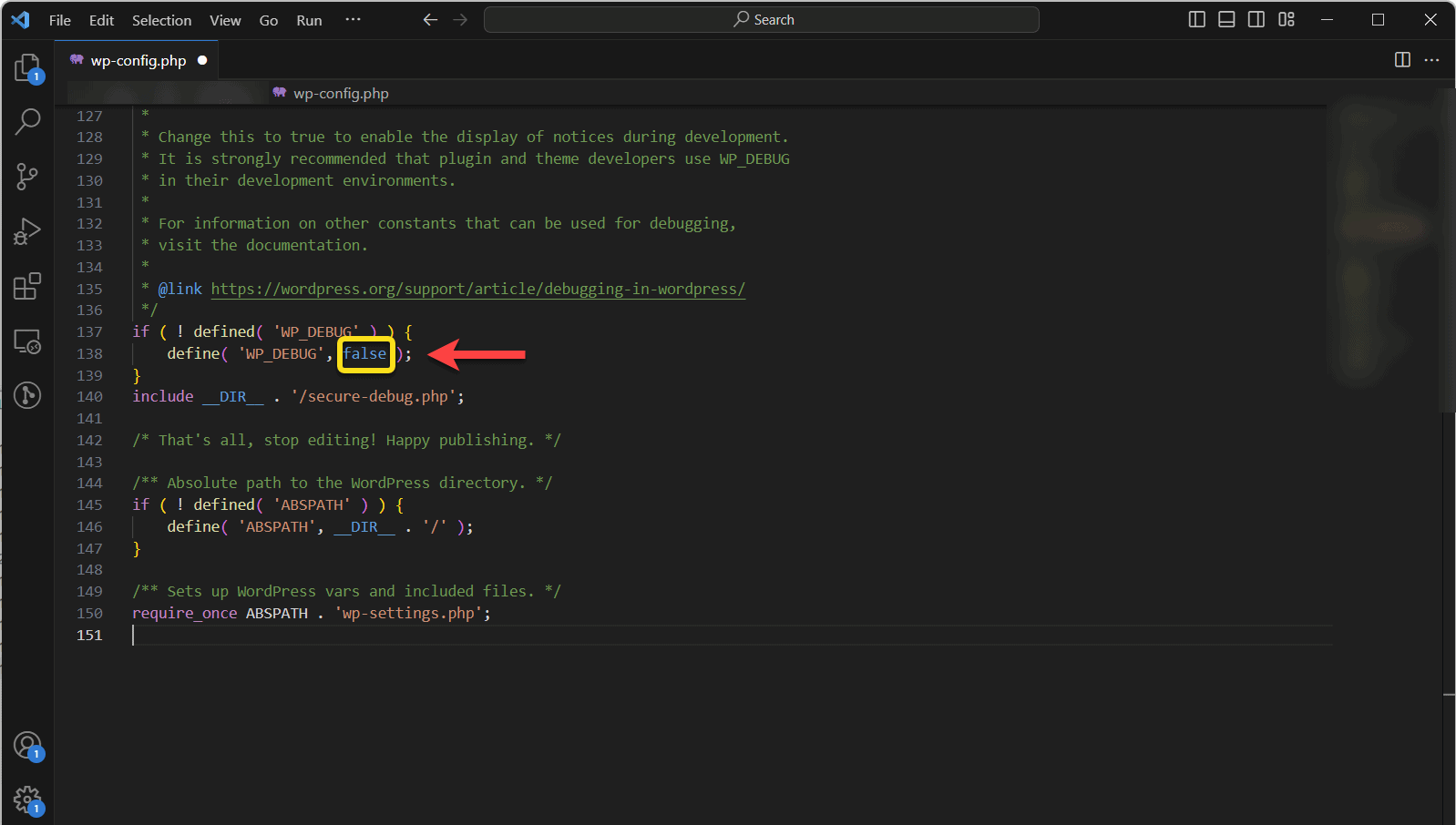Open editor More Actions ellipsis
This screenshot has height=825, width=1456.
(1432, 60)
